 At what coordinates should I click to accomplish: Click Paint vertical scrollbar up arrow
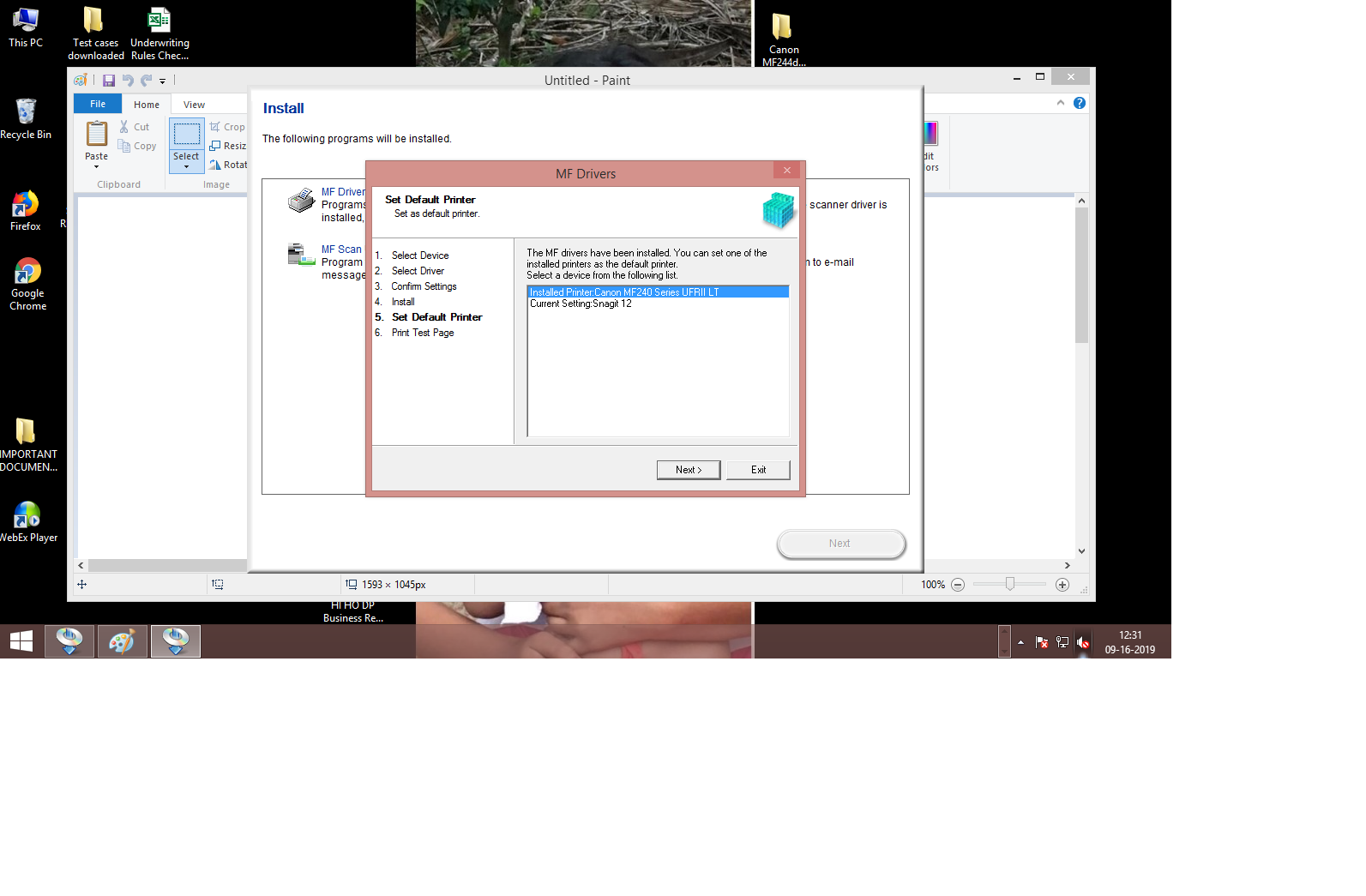[1081, 201]
